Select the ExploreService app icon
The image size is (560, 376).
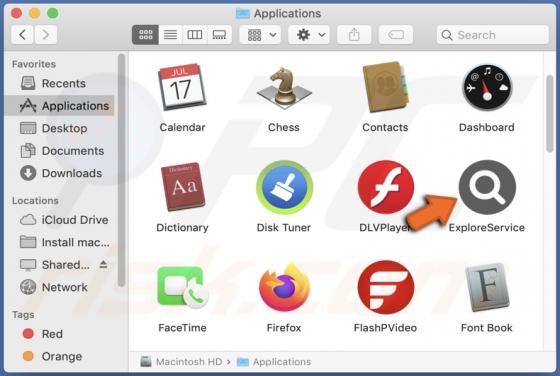(x=487, y=187)
